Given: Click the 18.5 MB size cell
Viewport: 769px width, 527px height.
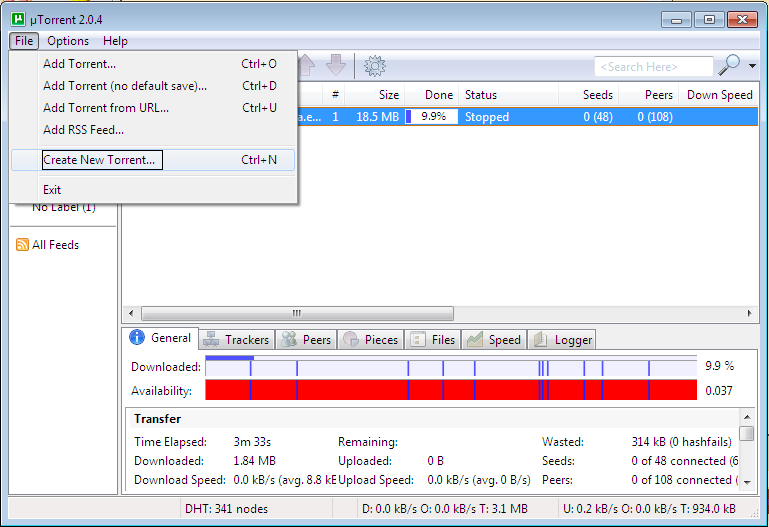Looking at the screenshot, I should 377,117.
